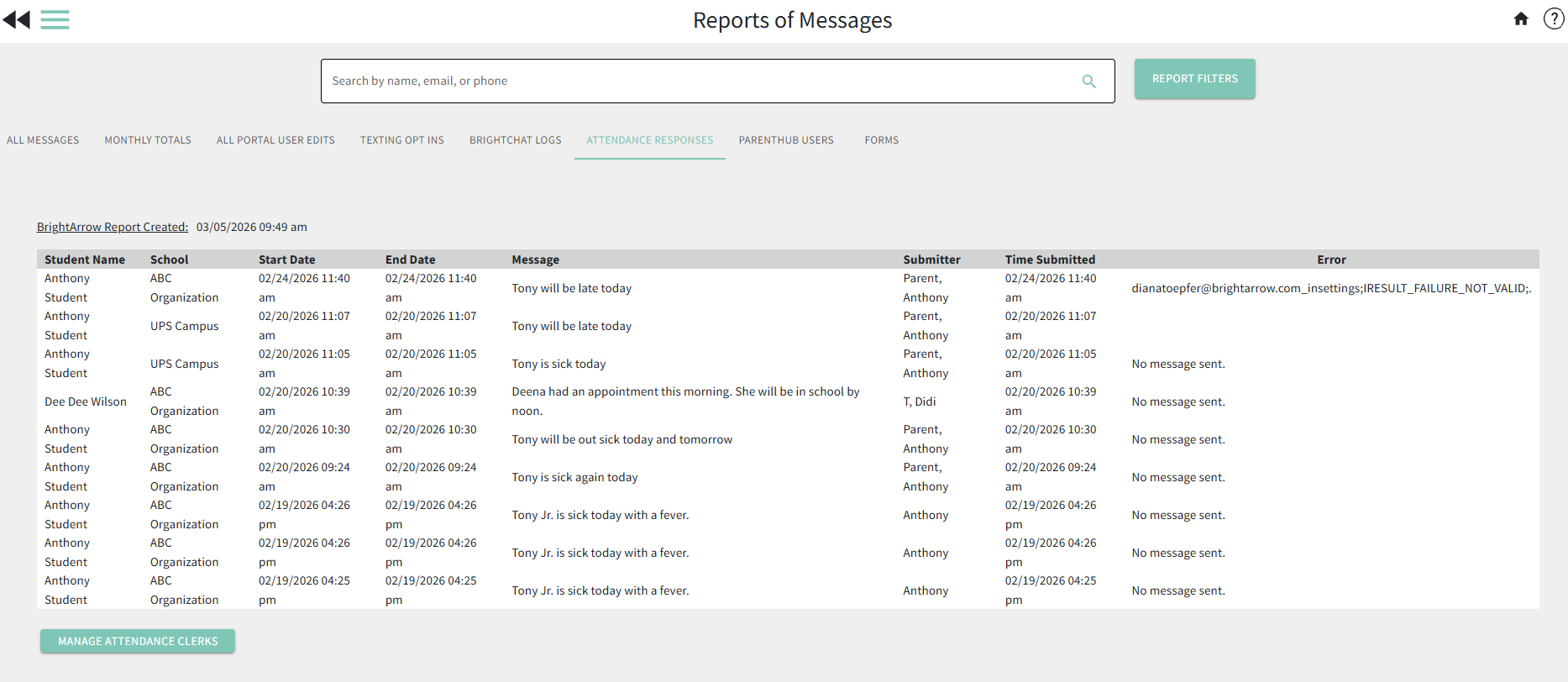Click the report created timestamp 03/05/2026 09:49 am
Screen dimensions: 1568x682
[x=252, y=227]
